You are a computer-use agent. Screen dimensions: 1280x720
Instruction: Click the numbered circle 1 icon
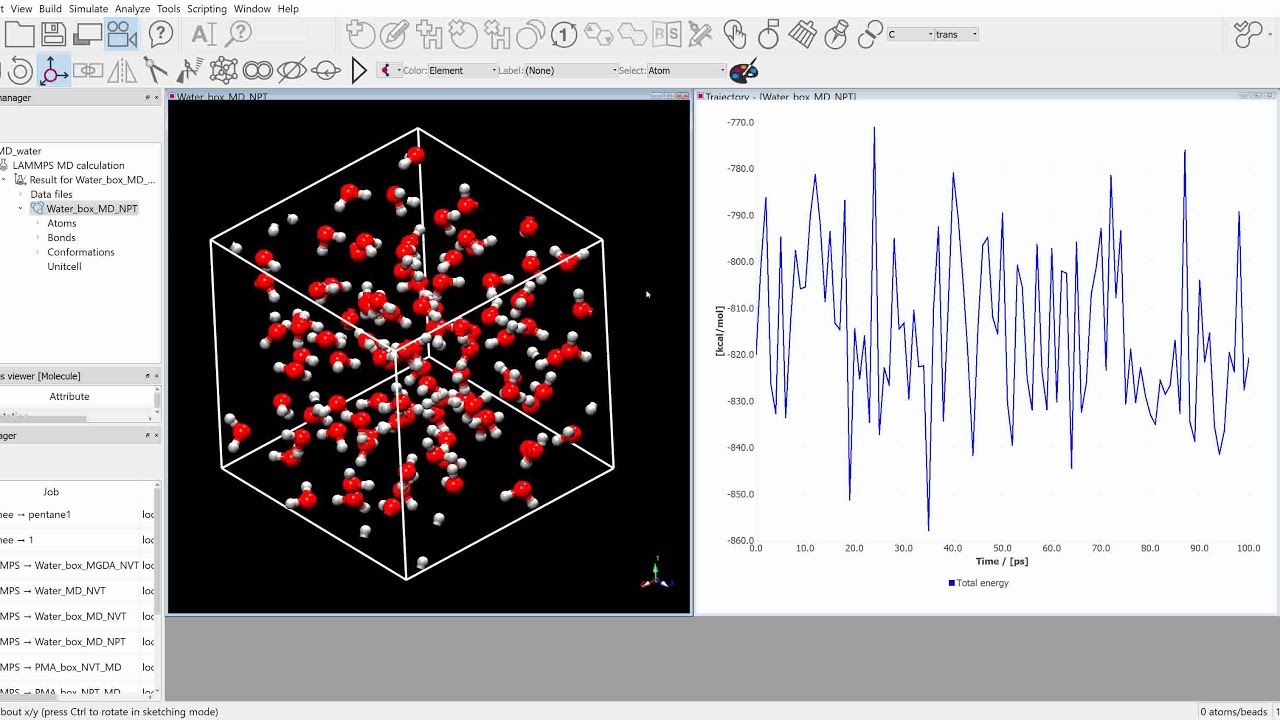[x=564, y=35]
